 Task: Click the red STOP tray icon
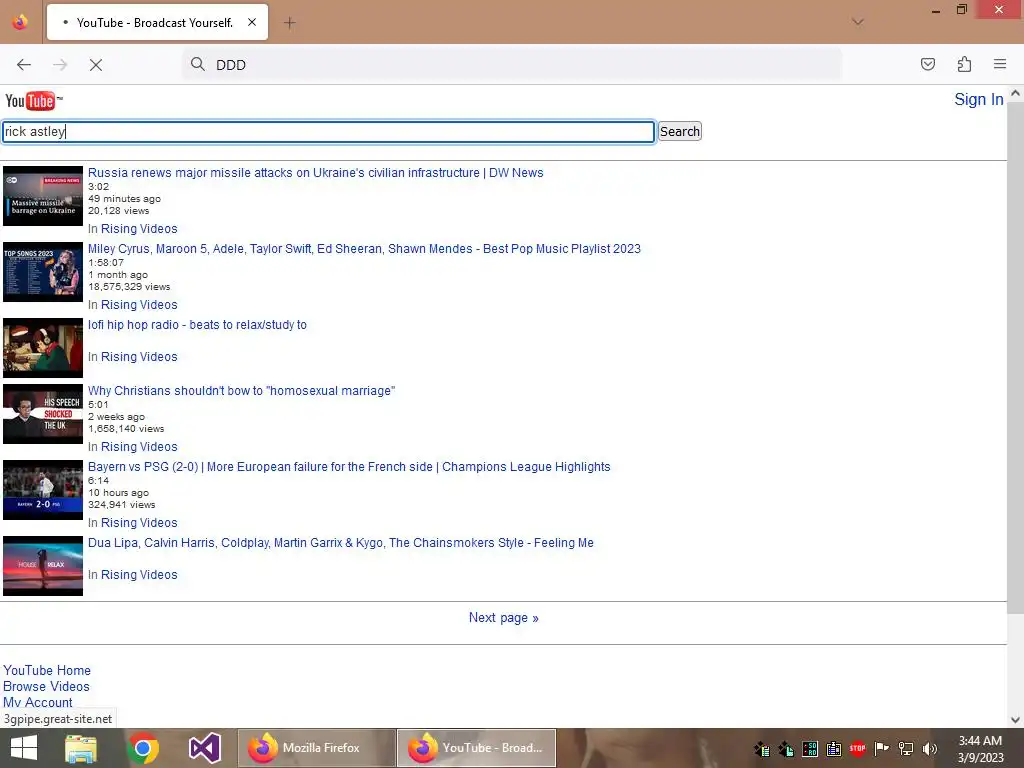click(857, 748)
